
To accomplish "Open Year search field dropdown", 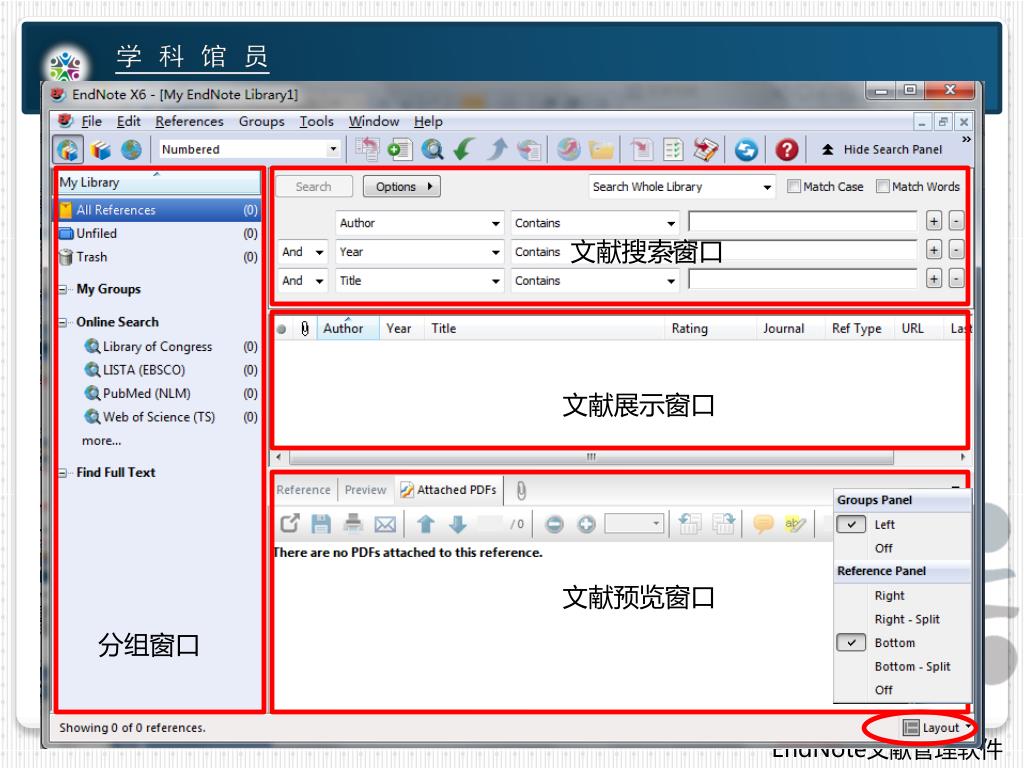I will click(x=496, y=252).
